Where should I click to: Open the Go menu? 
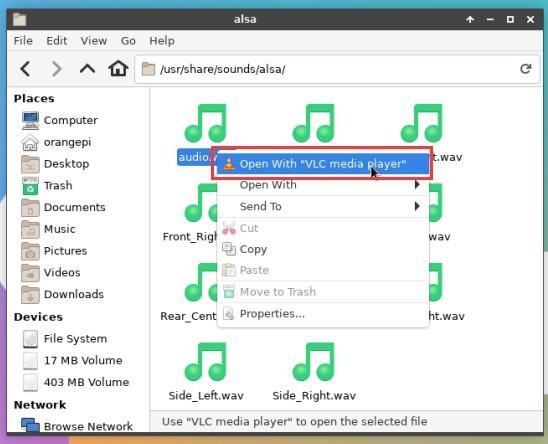[x=128, y=41]
